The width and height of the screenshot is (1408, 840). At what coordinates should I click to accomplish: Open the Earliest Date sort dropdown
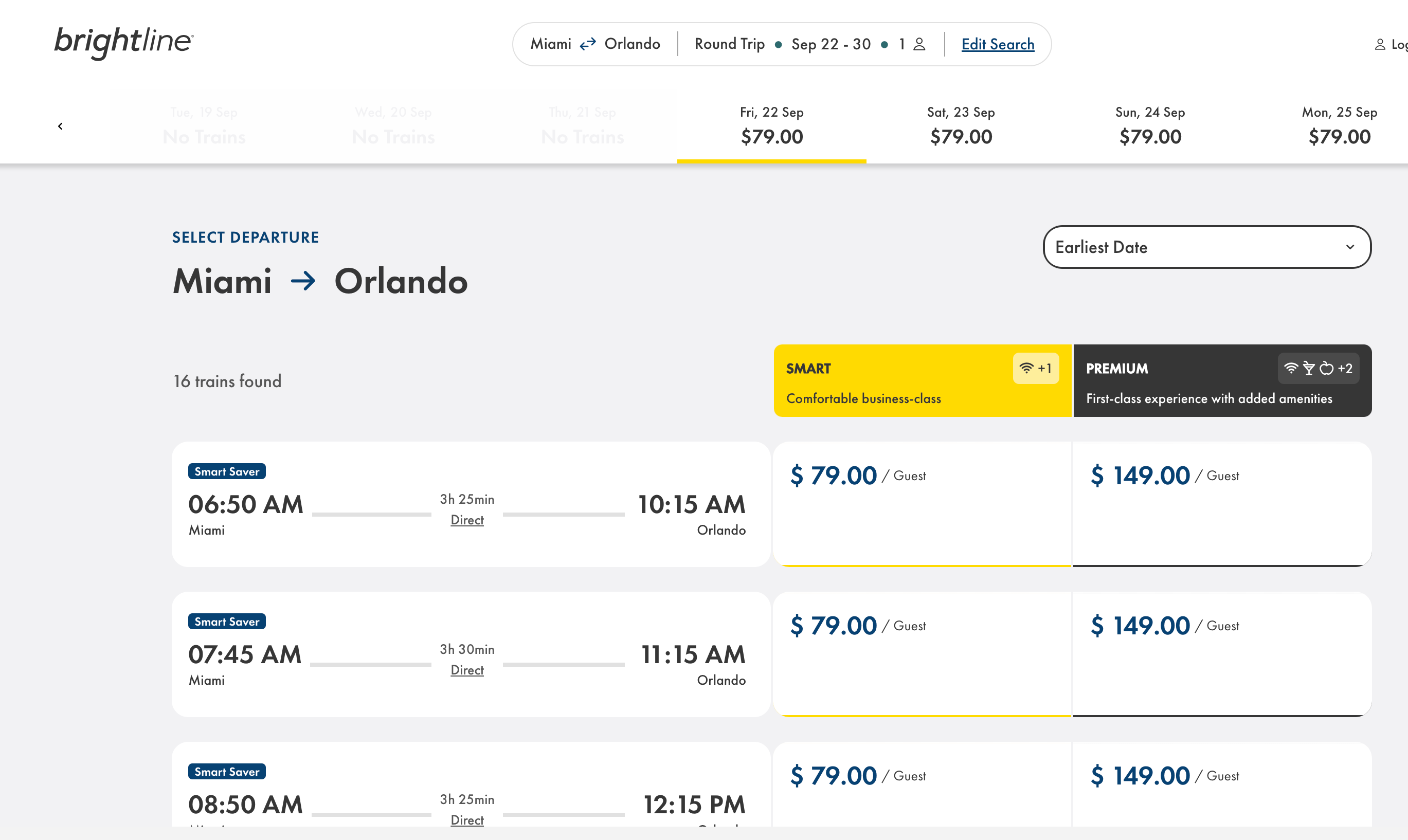1206,247
